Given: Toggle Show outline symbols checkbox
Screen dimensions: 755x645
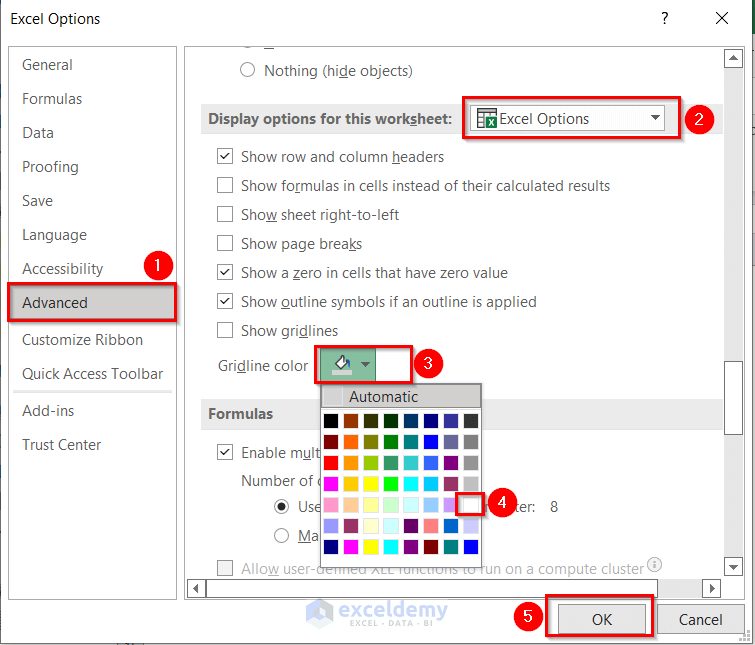Looking at the screenshot, I should click(225, 301).
